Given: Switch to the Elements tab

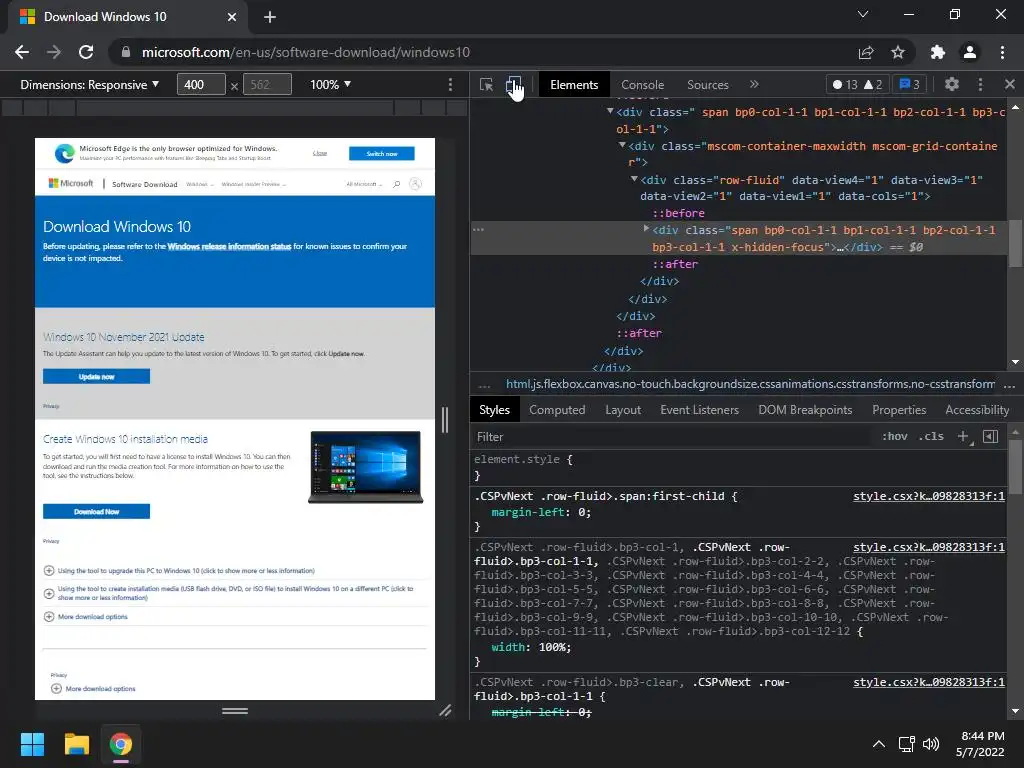Looking at the screenshot, I should 574,85.
